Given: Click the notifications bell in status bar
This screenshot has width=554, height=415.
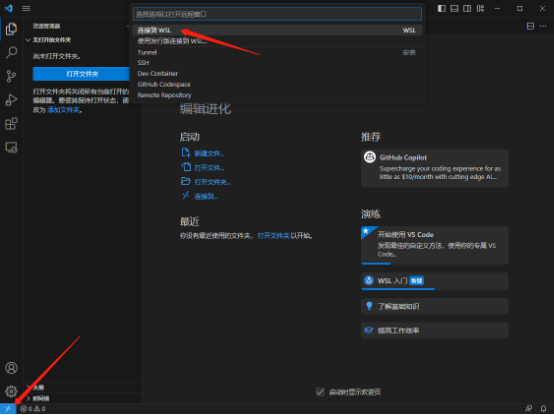Looking at the screenshot, I should [543, 409].
